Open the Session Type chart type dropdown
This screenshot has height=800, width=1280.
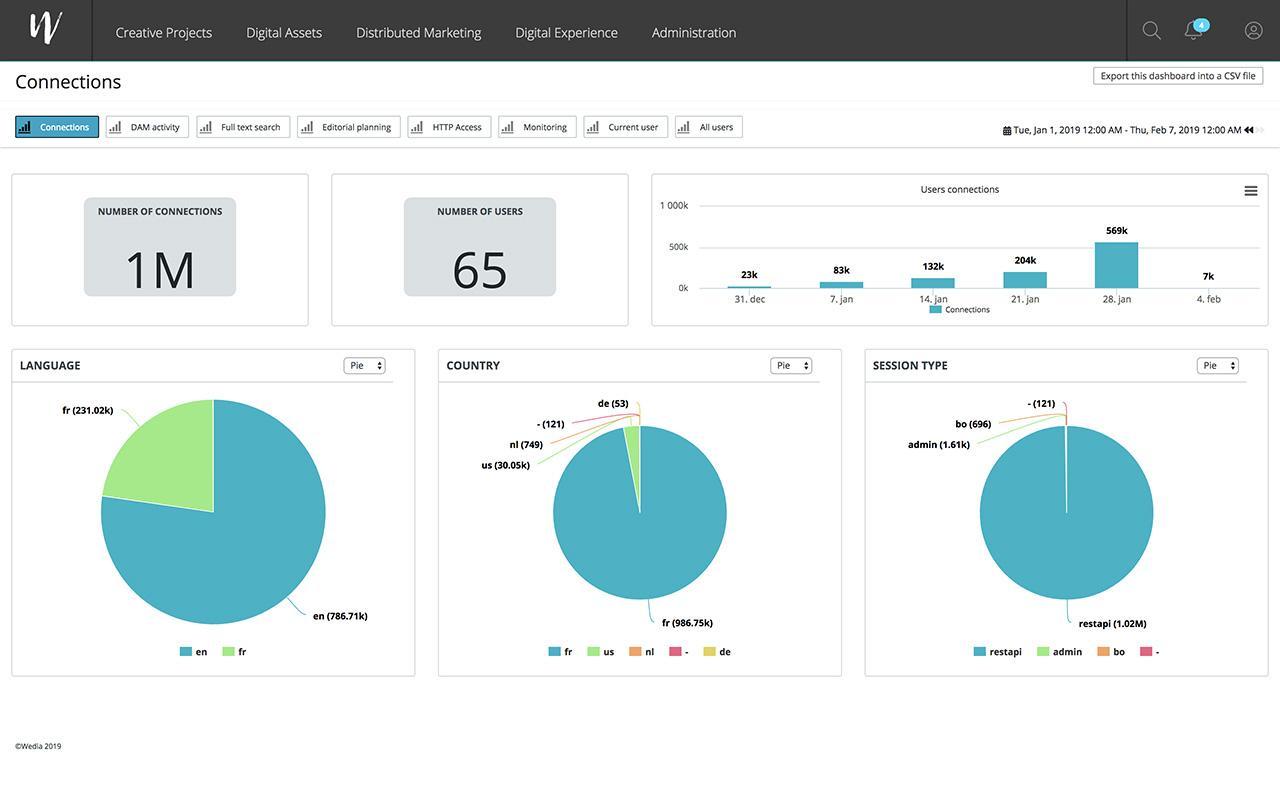pos(1217,366)
